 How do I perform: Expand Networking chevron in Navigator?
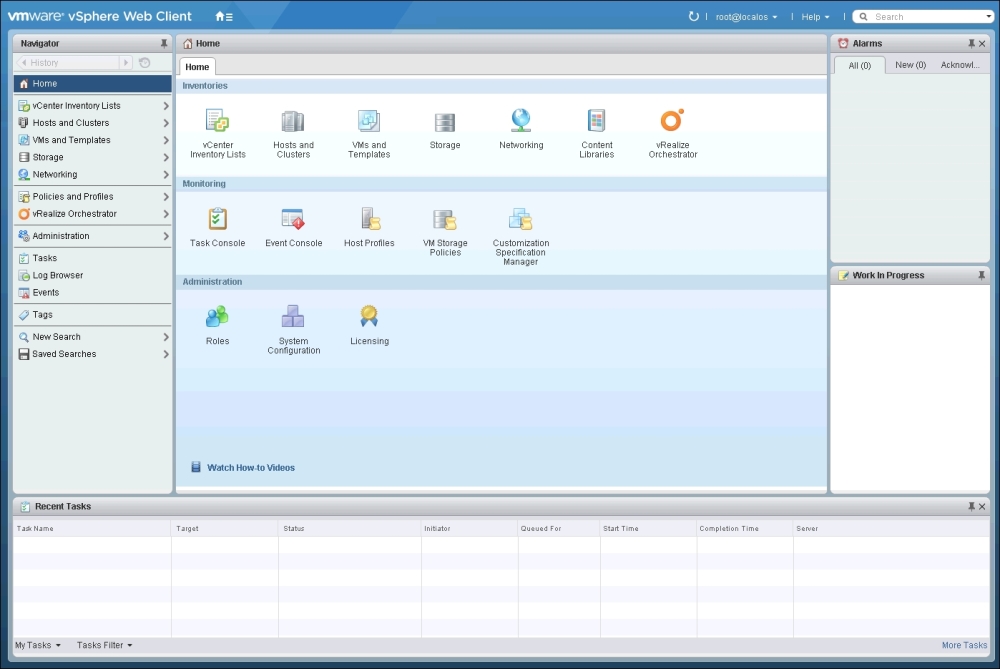point(166,175)
